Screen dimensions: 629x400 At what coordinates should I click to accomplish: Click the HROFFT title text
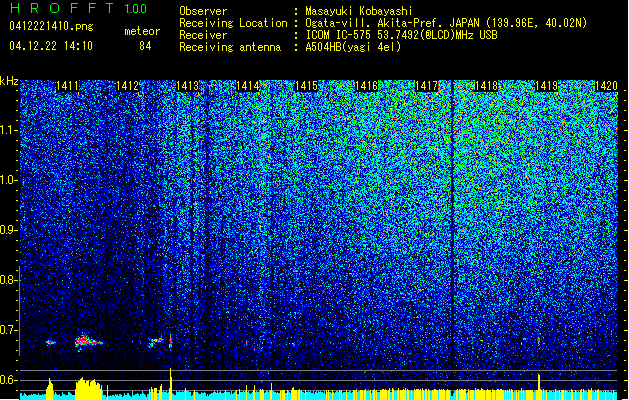63,8
